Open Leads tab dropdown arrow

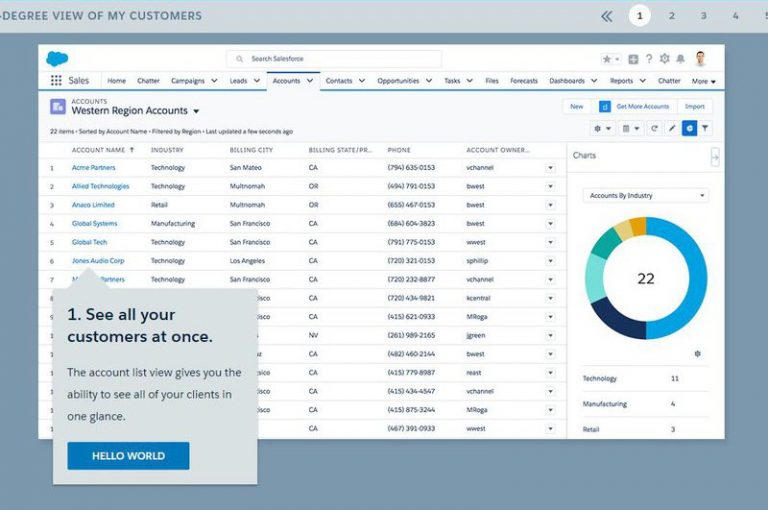coord(257,81)
